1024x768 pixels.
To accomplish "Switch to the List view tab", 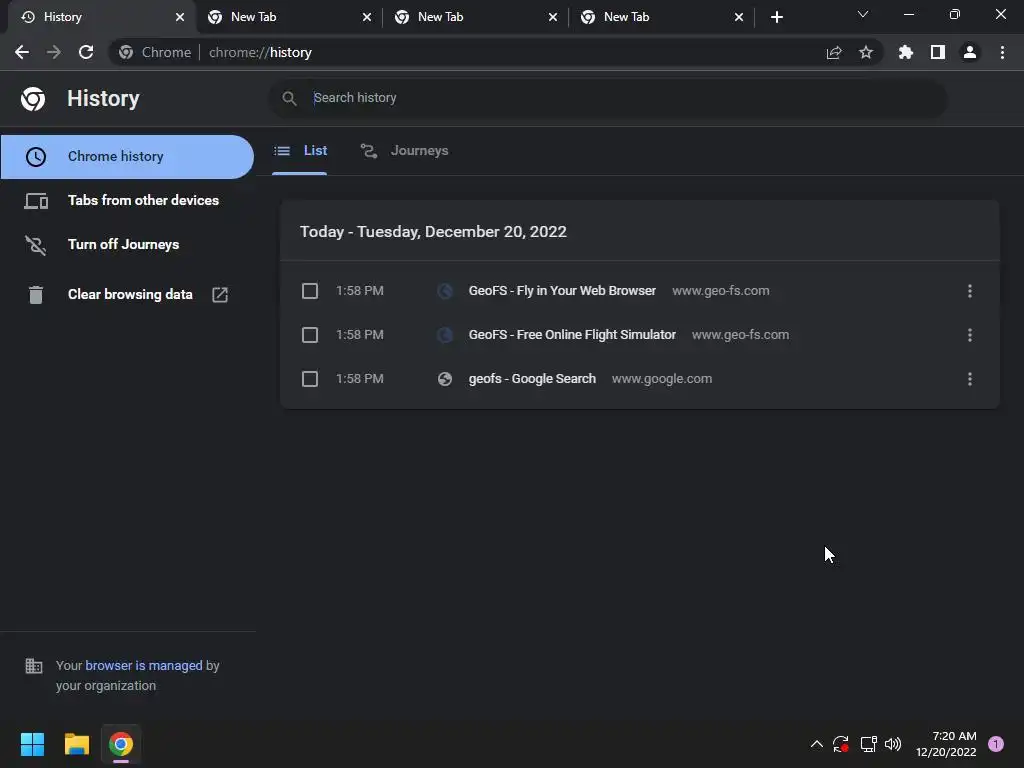I will point(300,151).
